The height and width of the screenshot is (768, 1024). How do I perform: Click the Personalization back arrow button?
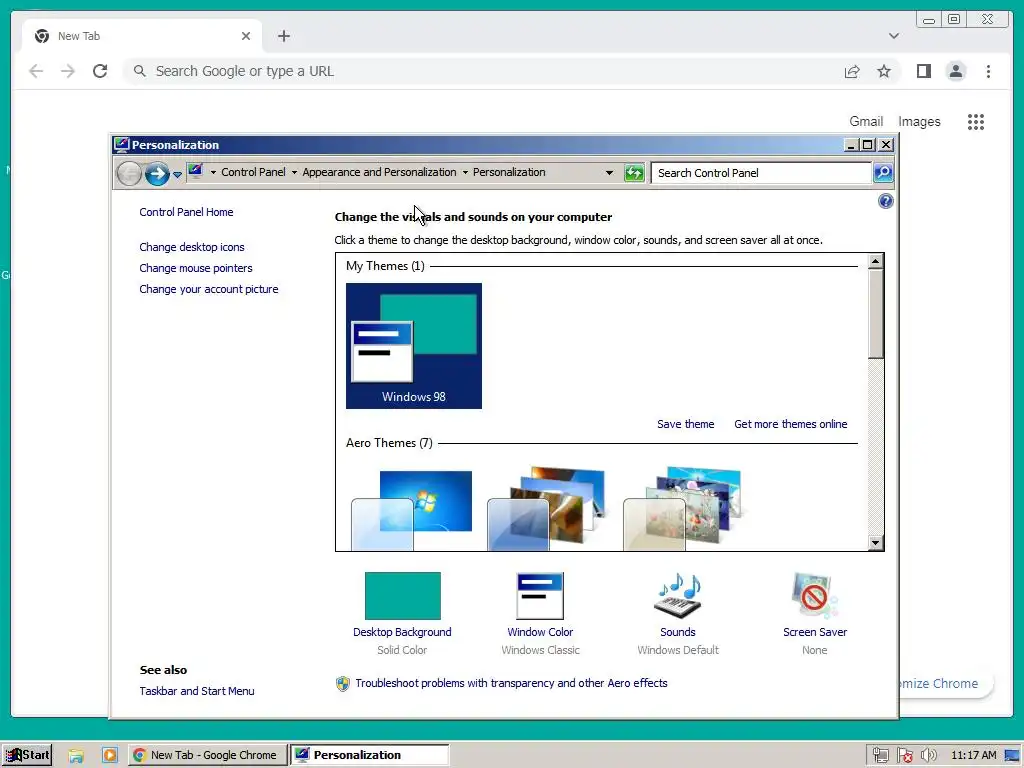click(x=129, y=174)
